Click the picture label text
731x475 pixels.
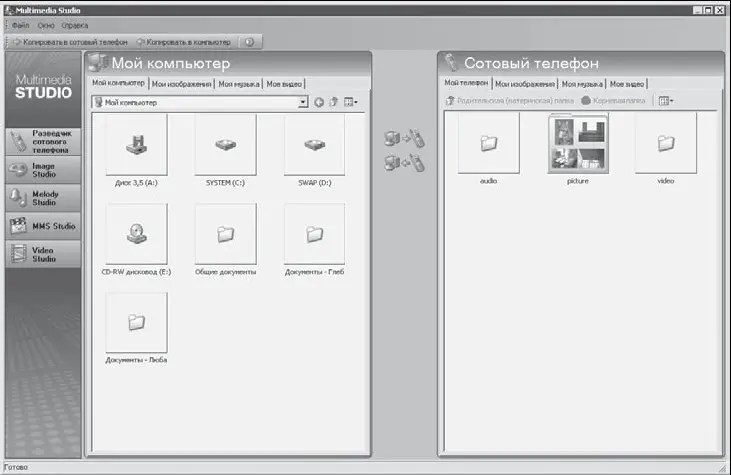pyautogui.click(x=578, y=181)
